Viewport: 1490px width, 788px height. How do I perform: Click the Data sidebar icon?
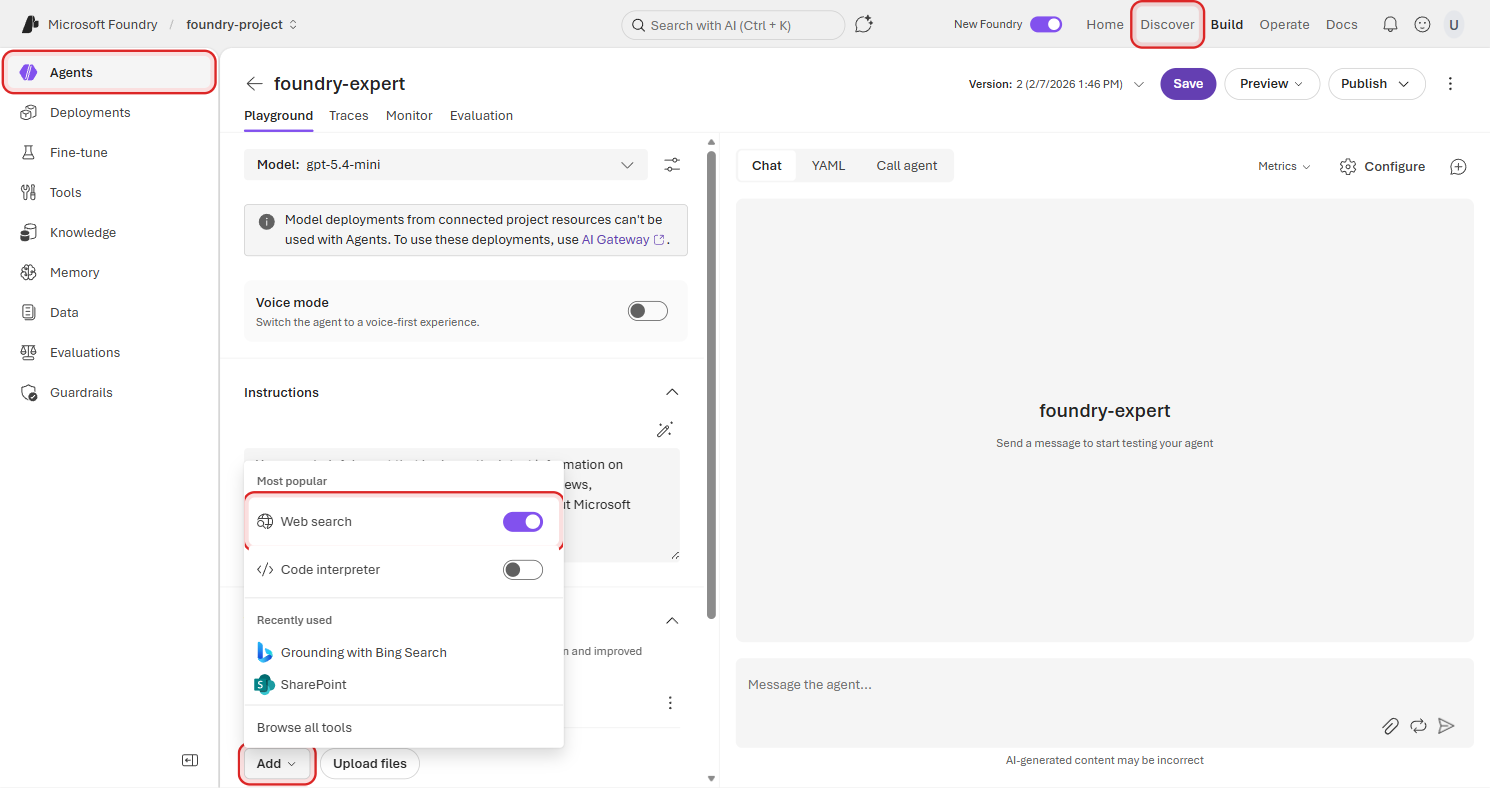click(29, 312)
